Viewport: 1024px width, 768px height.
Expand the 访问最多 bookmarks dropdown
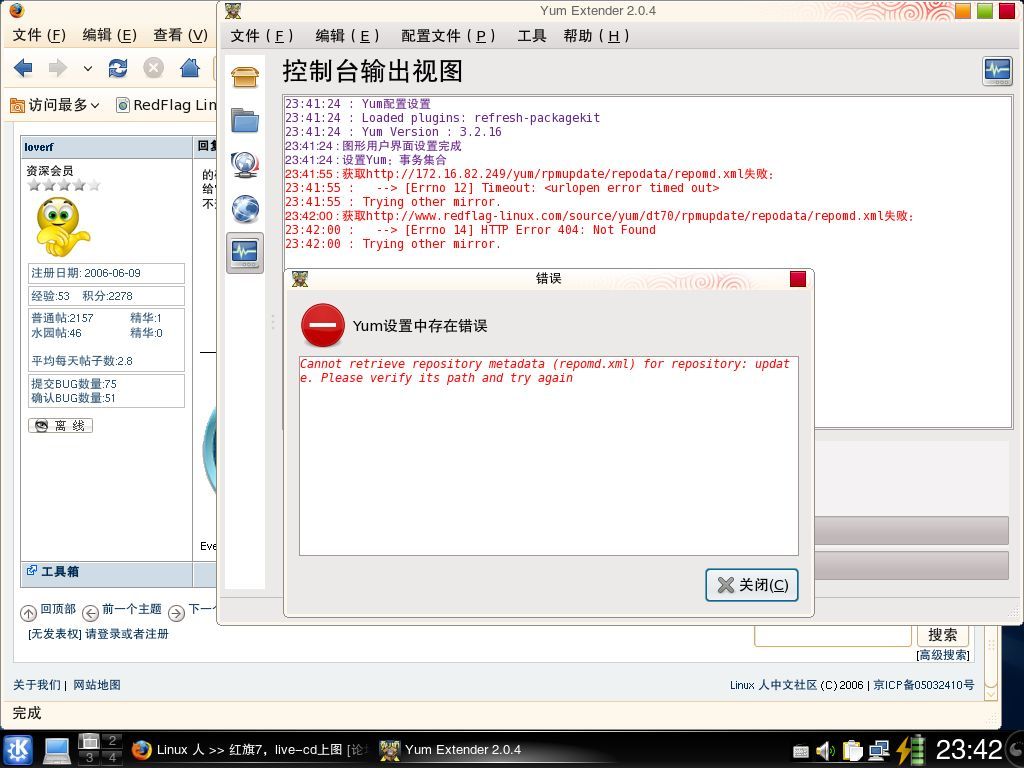coord(95,105)
